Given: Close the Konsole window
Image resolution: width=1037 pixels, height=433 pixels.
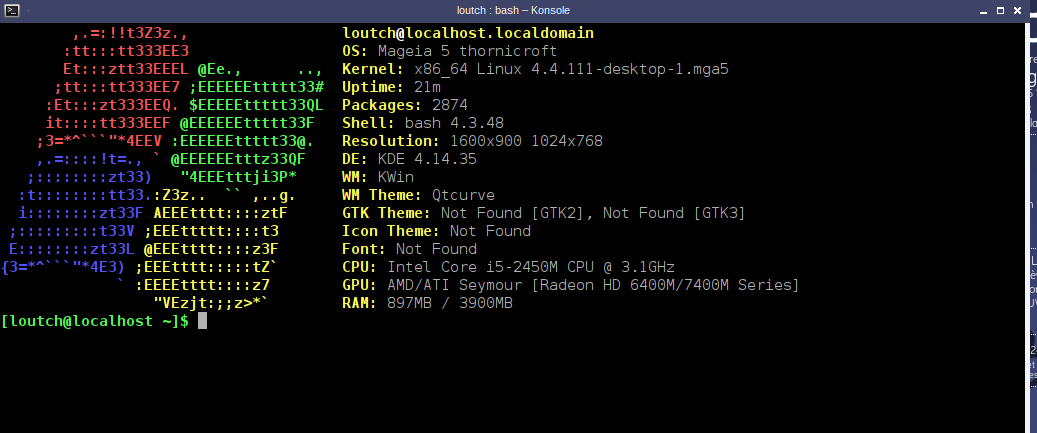Looking at the screenshot, I should click(x=1016, y=11).
